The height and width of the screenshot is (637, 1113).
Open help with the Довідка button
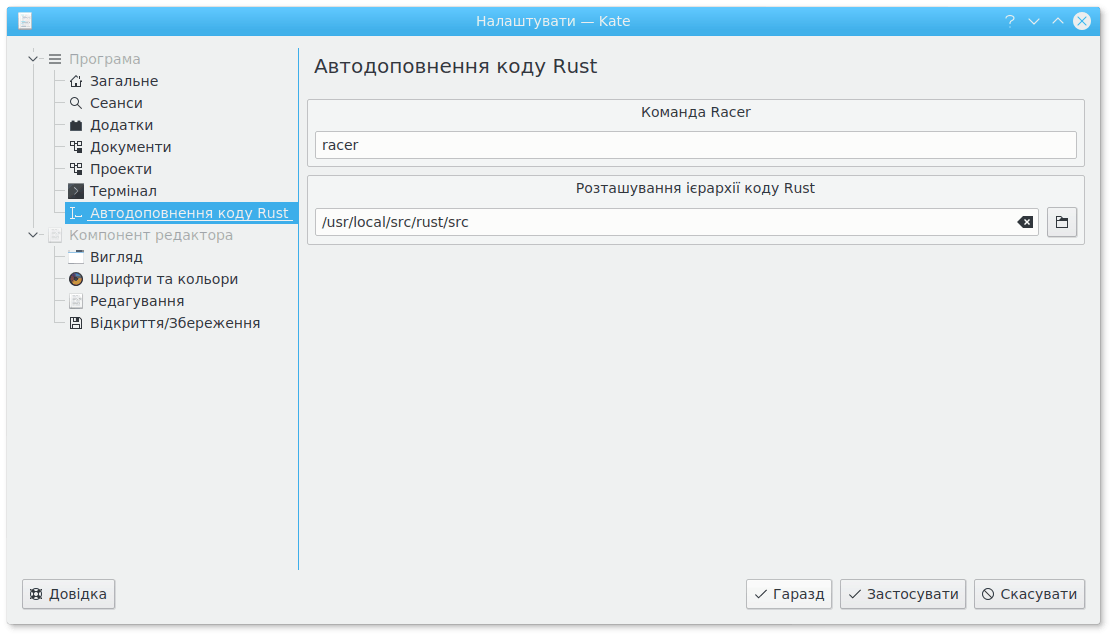[69, 594]
